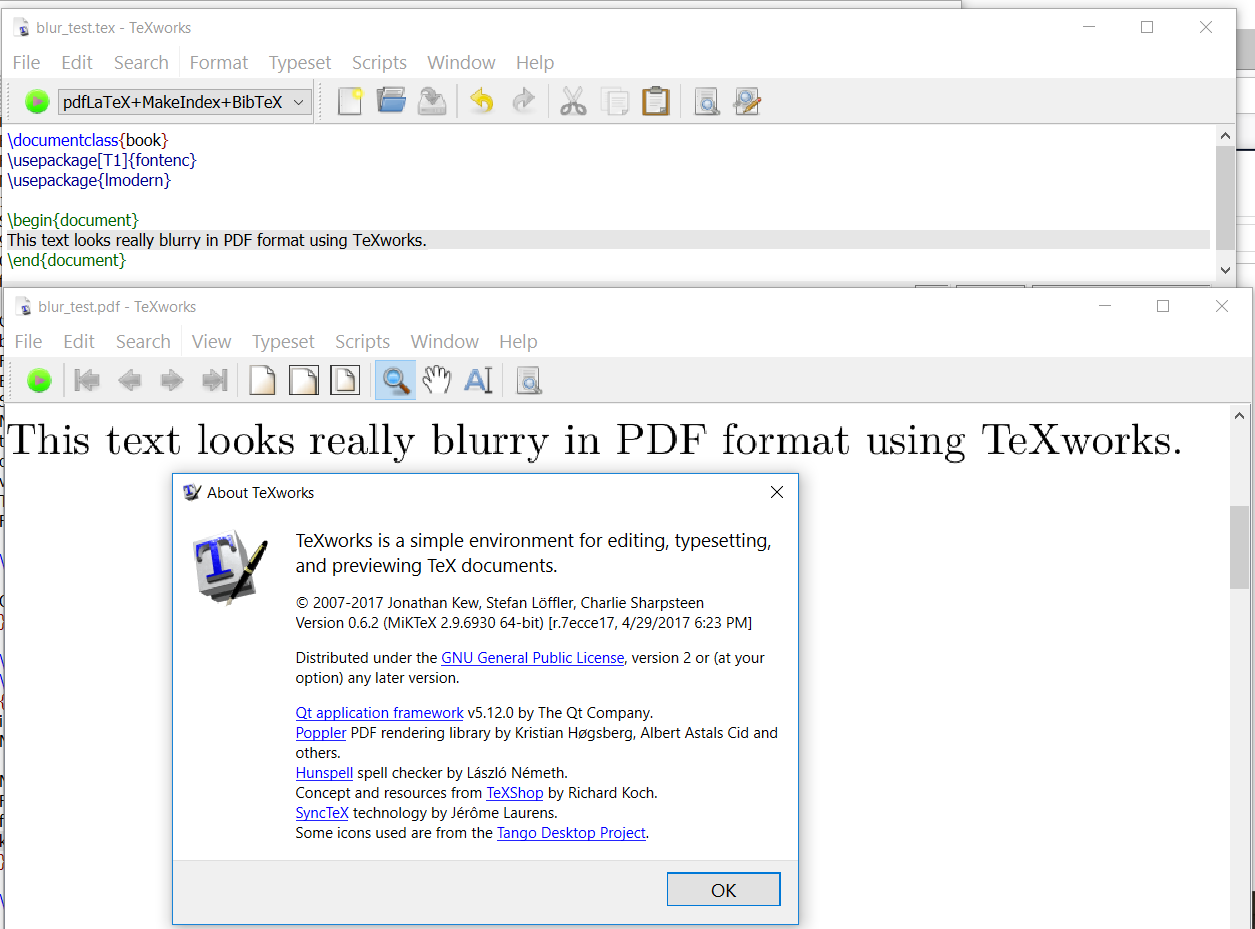
Task: Open the SyncTeX link
Action: pyautogui.click(x=322, y=813)
